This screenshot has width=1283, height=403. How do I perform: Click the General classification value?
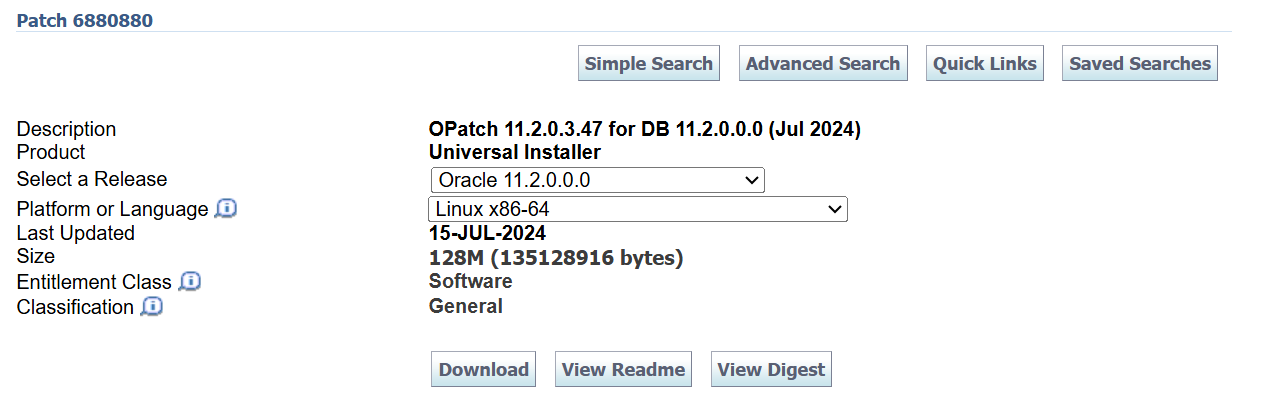point(466,306)
